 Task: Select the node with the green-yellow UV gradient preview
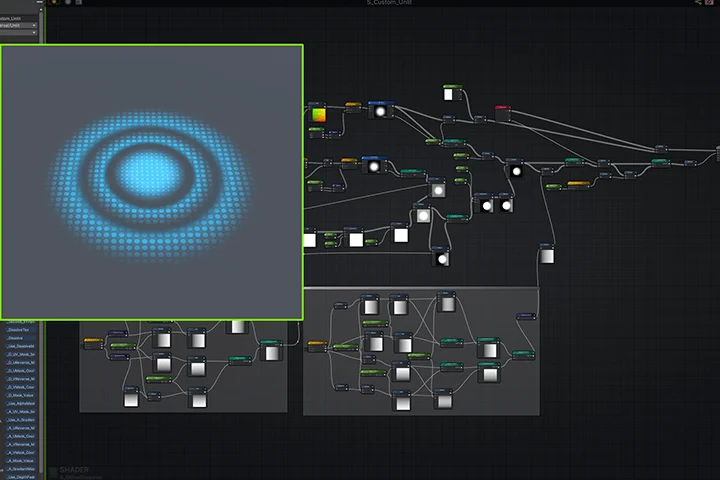pos(318,113)
